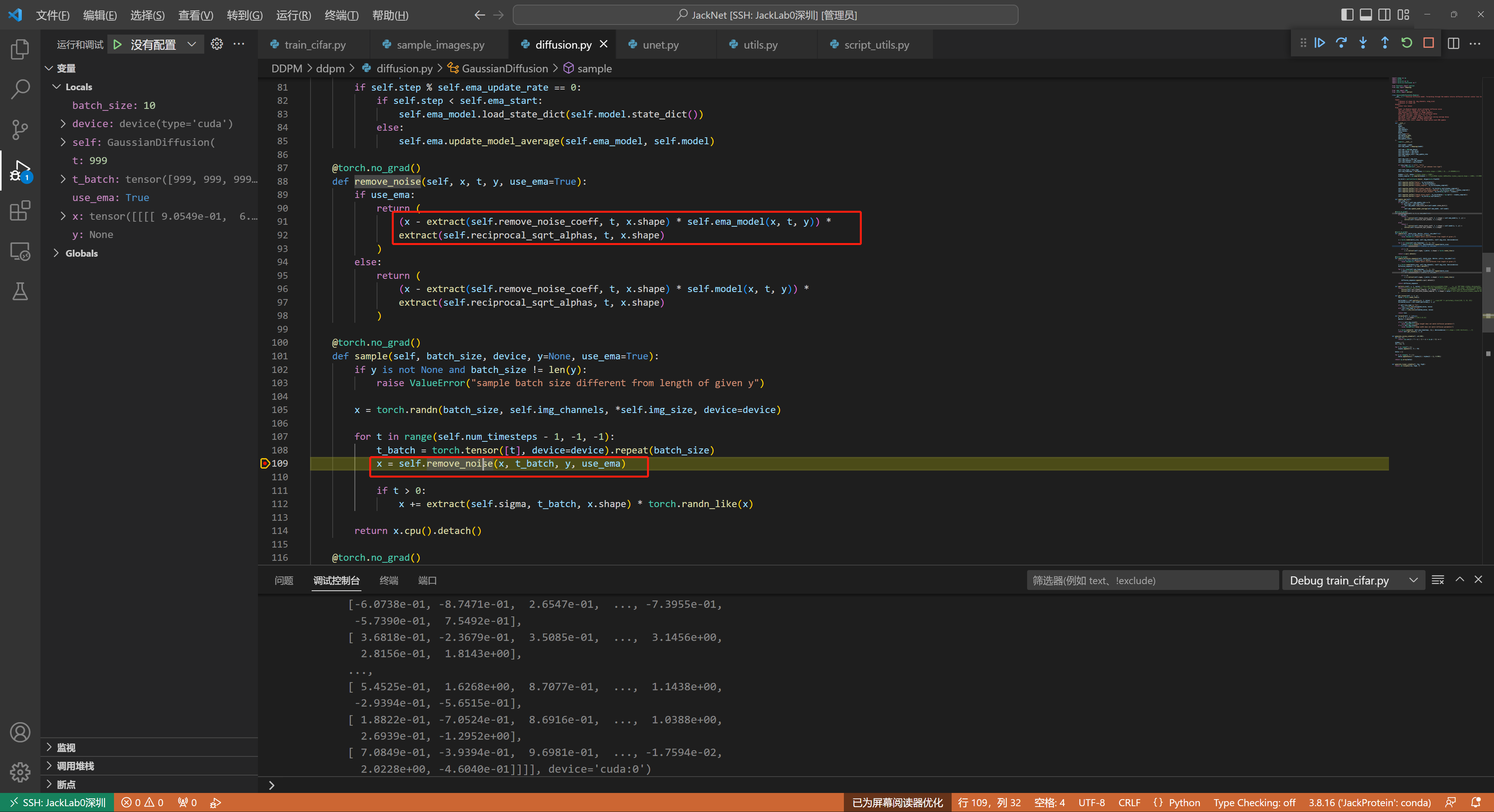Image resolution: width=1494 pixels, height=812 pixels.
Task: Toggle word wrap in debug console
Action: 1438,580
